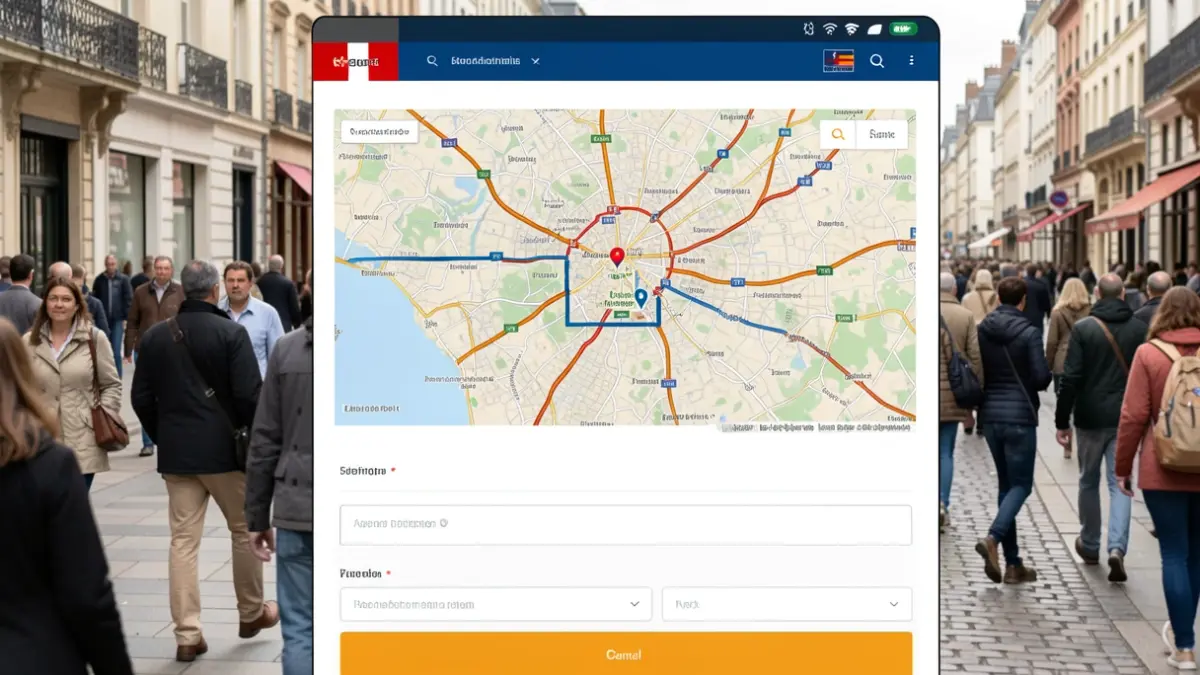Image resolution: width=1200 pixels, height=675 pixels.
Task: Open the three-dot overflow menu in header
Action: pyautogui.click(x=911, y=61)
